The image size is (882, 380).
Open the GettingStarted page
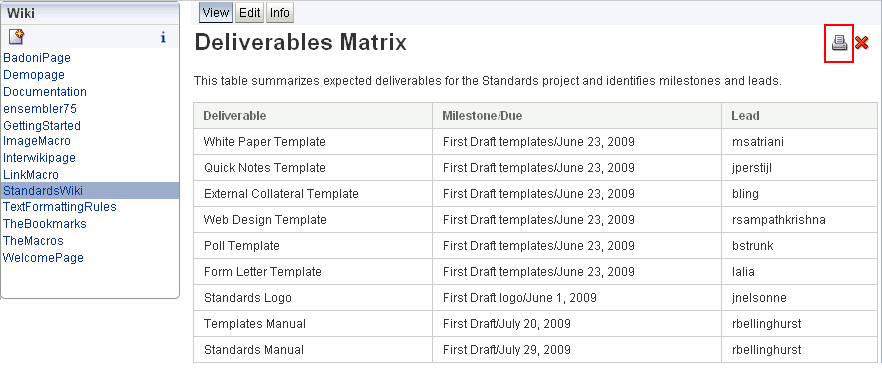coord(42,125)
